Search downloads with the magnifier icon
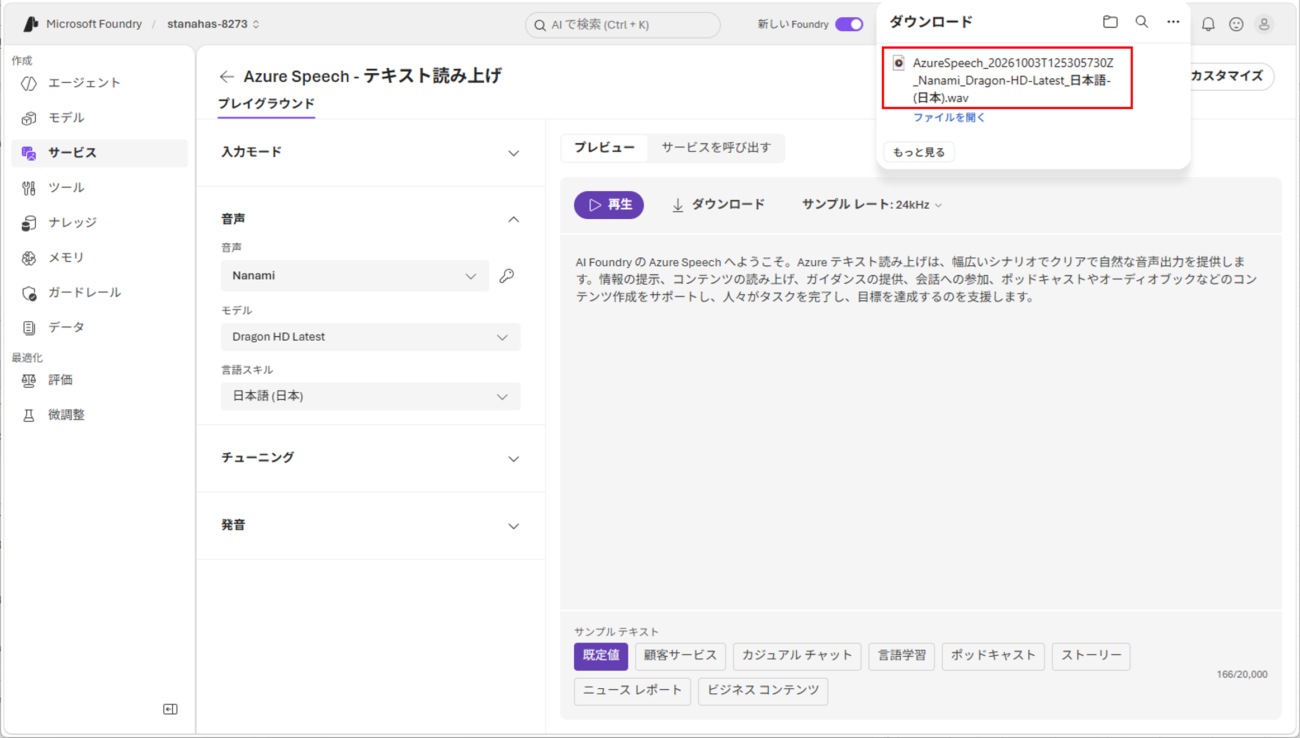The width and height of the screenshot is (1300, 738). click(1141, 21)
